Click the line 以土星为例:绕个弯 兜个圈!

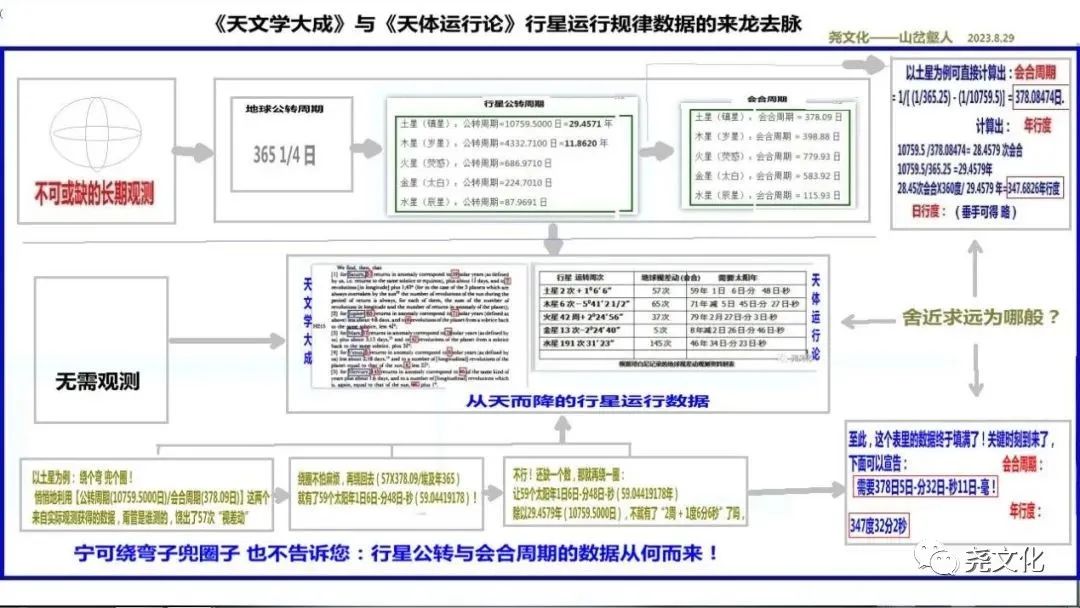pos(83,477)
